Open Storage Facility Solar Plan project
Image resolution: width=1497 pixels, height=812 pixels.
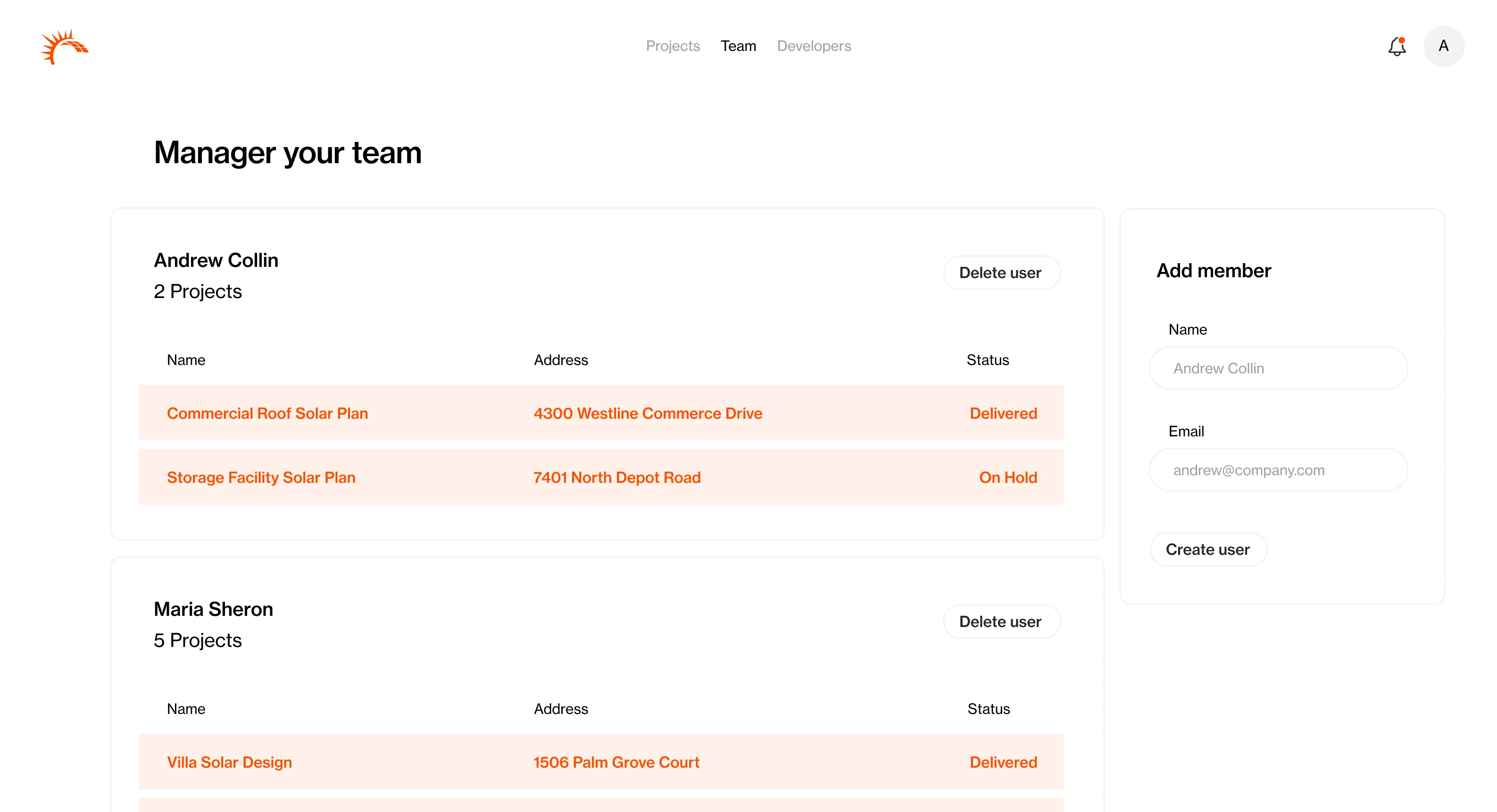coord(261,478)
